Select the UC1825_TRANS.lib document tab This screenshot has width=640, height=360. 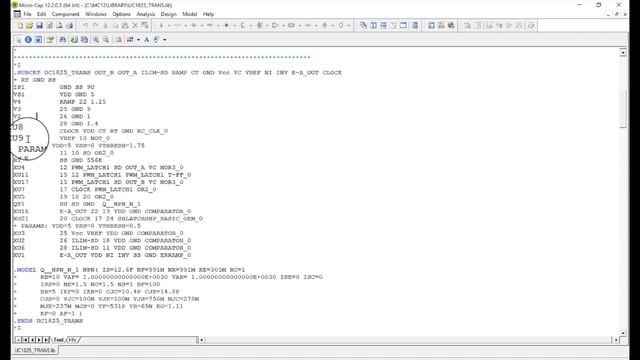(x=35, y=350)
